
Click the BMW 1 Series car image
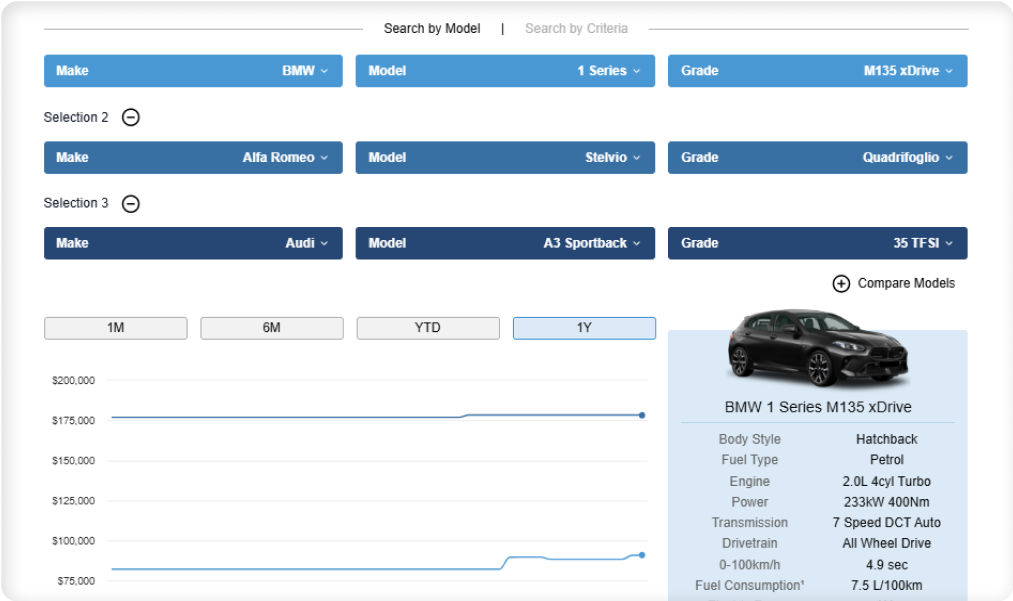click(x=818, y=348)
